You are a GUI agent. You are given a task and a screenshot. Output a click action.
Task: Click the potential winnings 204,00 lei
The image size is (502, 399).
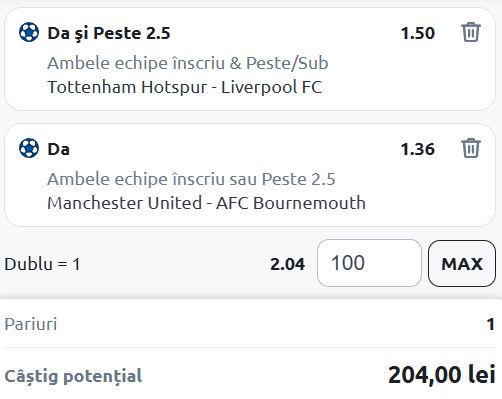coord(442,375)
